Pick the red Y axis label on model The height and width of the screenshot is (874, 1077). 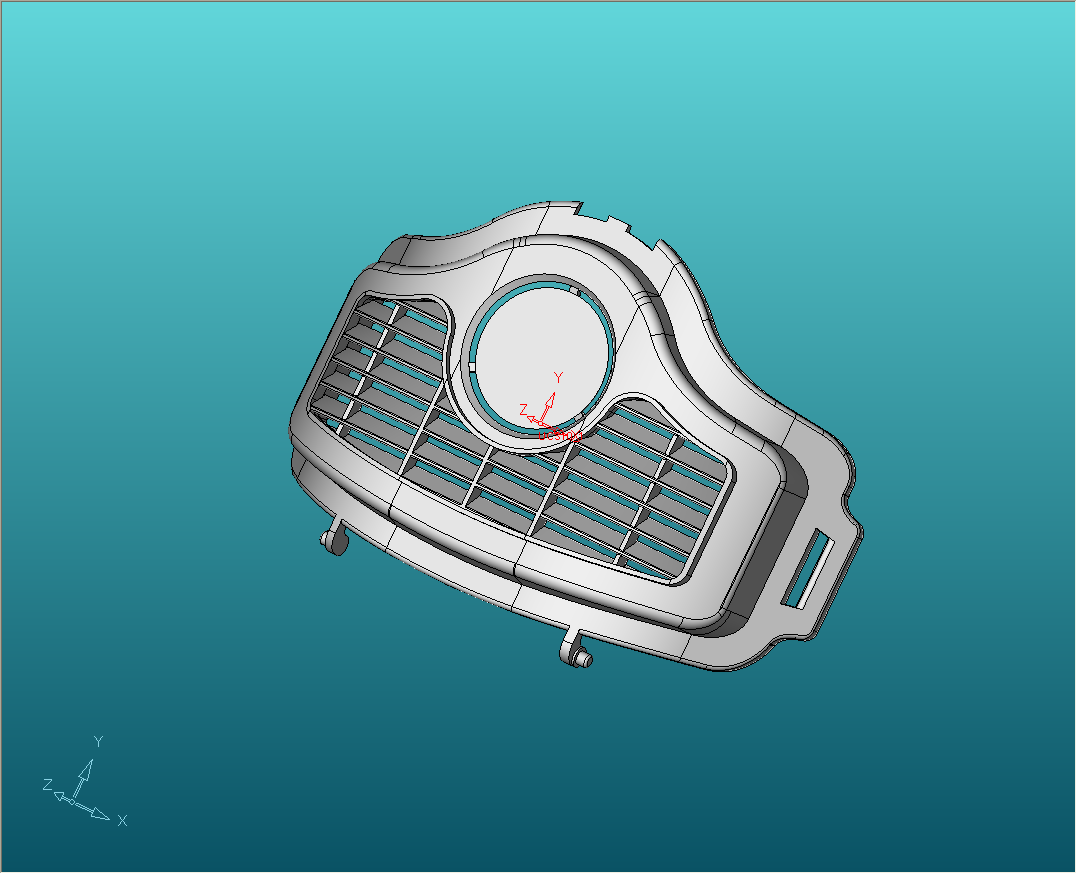point(559,378)
